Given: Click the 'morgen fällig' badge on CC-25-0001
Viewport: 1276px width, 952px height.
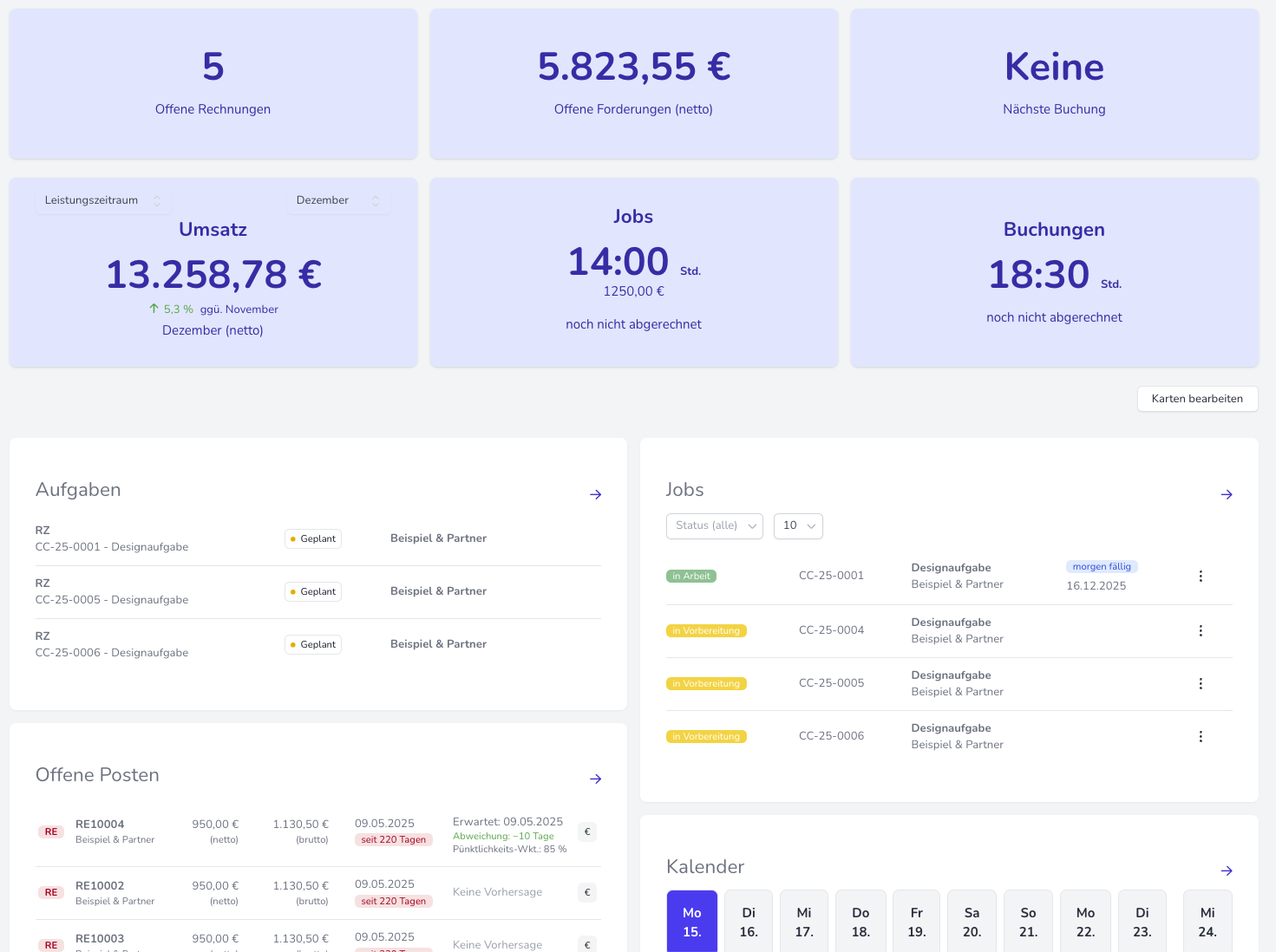Looking at the screenshot, I should coord(1102,566).
